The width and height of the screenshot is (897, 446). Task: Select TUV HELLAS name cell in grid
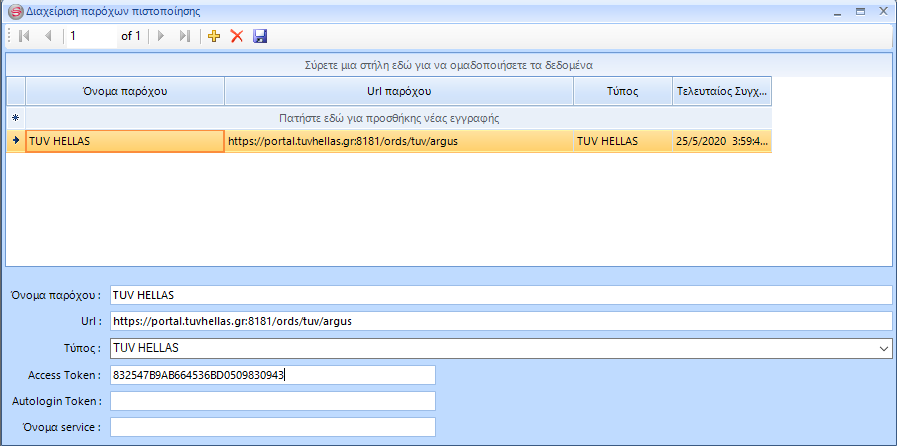(125, 141)
